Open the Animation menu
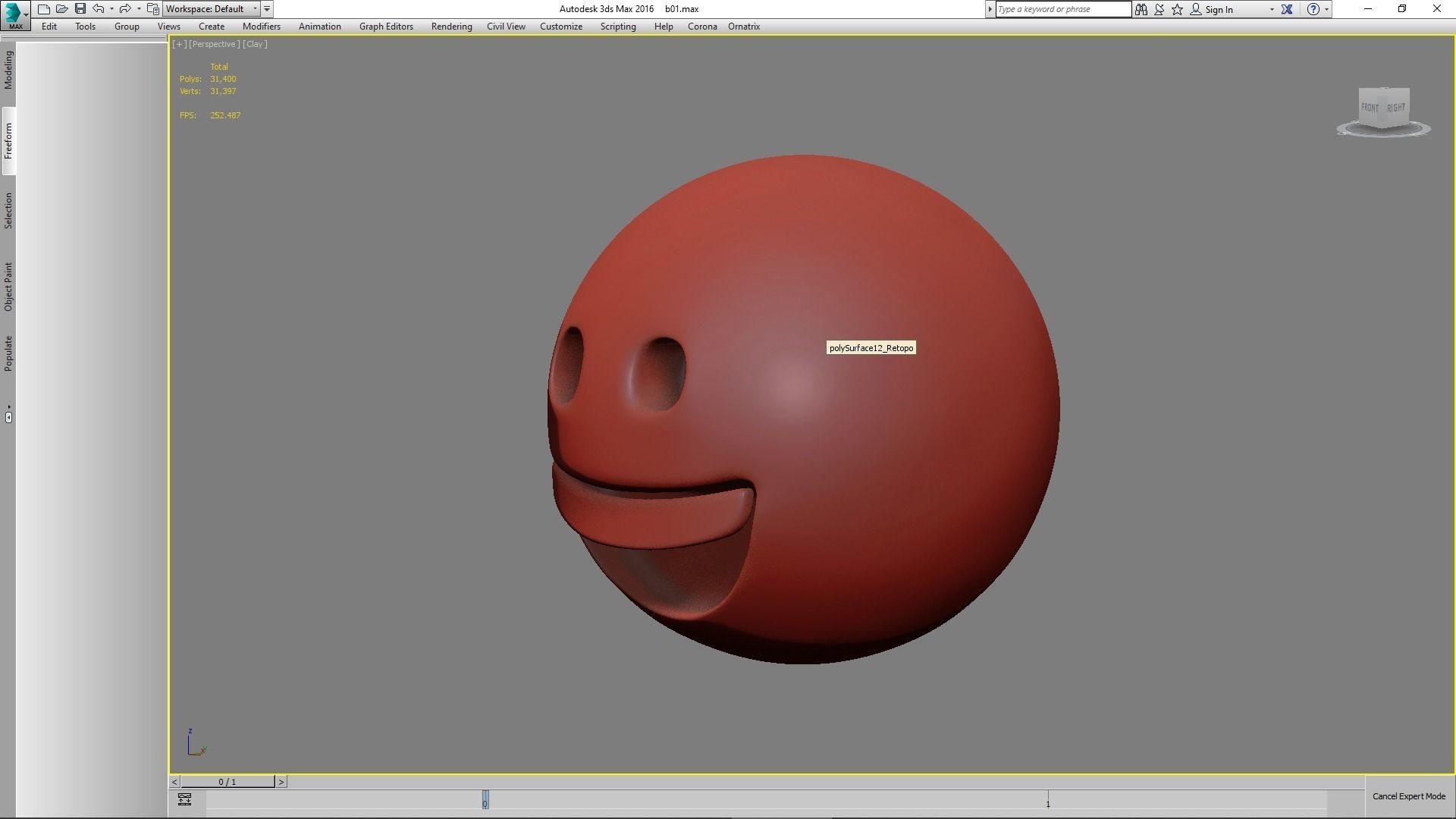 point(320,27)
